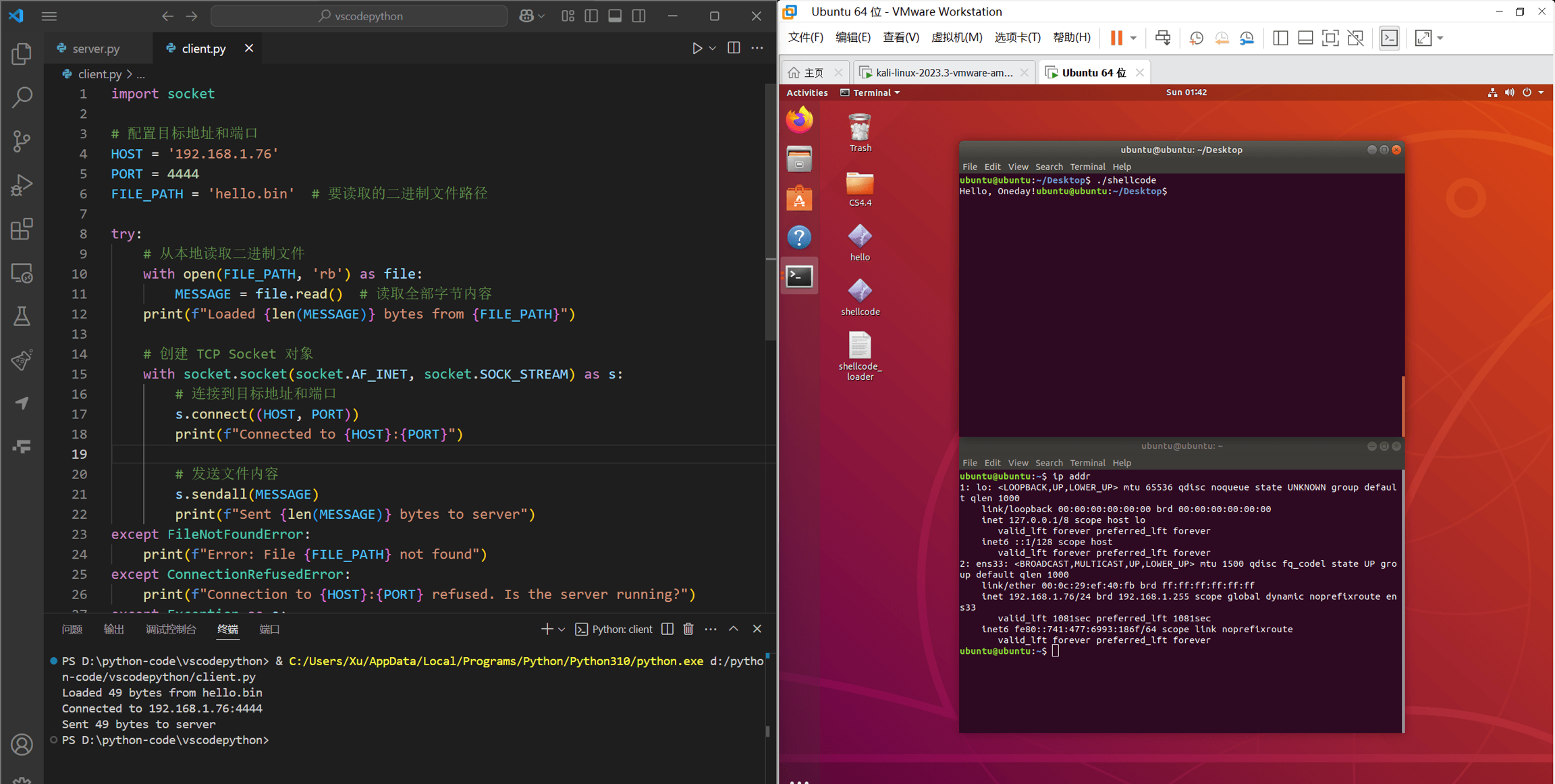Open the 虚拟机(M) menu in VMware
Image resolution: width=1555 pixels, height=784 pixels.
(x=956, y=38)
